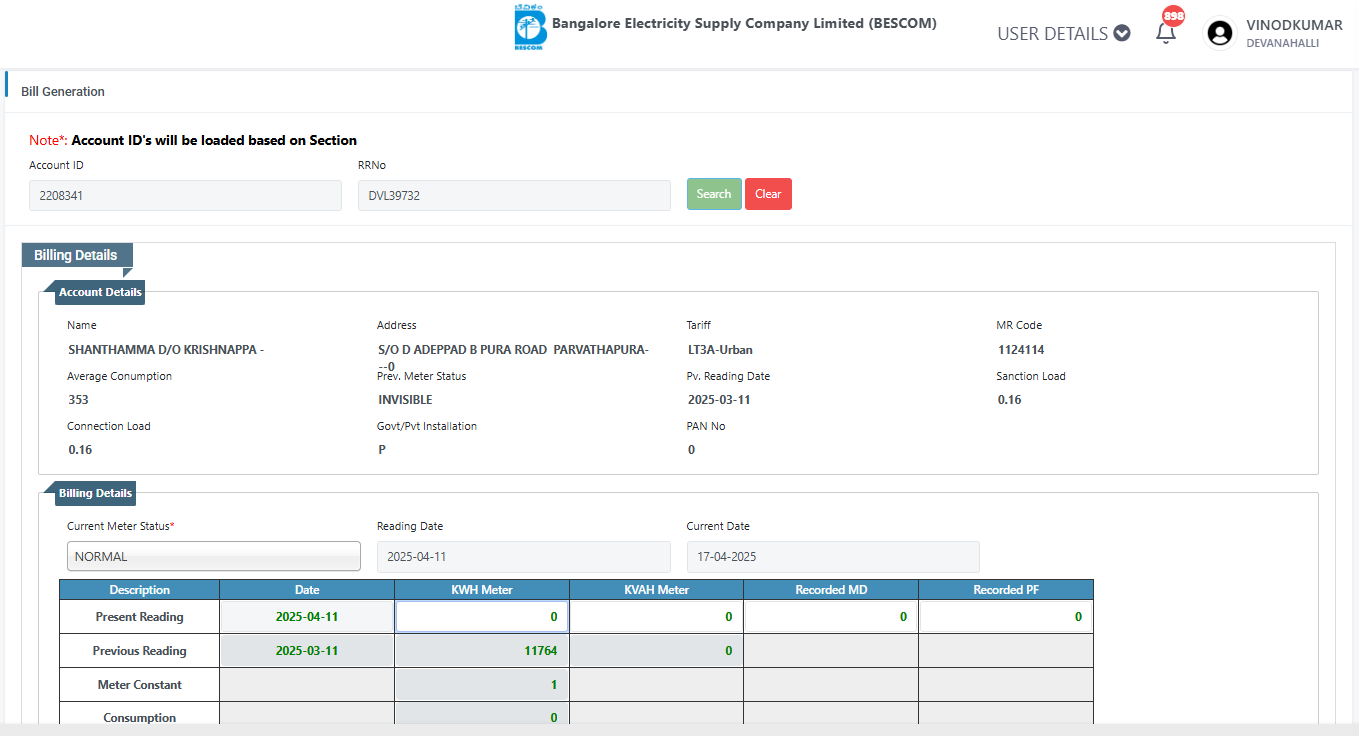Click the Recorded PF column header

coord(1006,590)
